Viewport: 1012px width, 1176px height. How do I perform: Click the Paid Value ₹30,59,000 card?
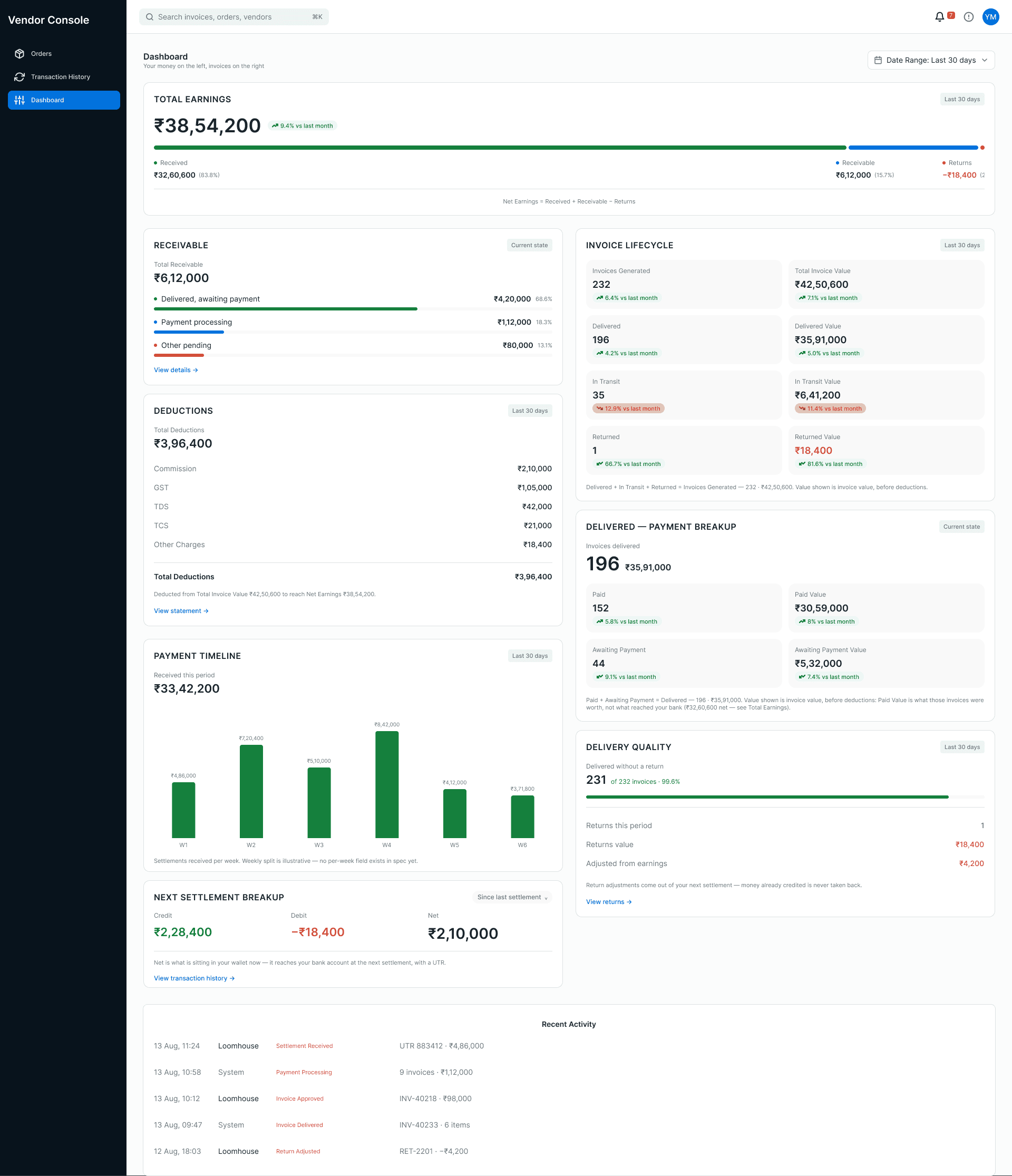click(x=886, y=608)
